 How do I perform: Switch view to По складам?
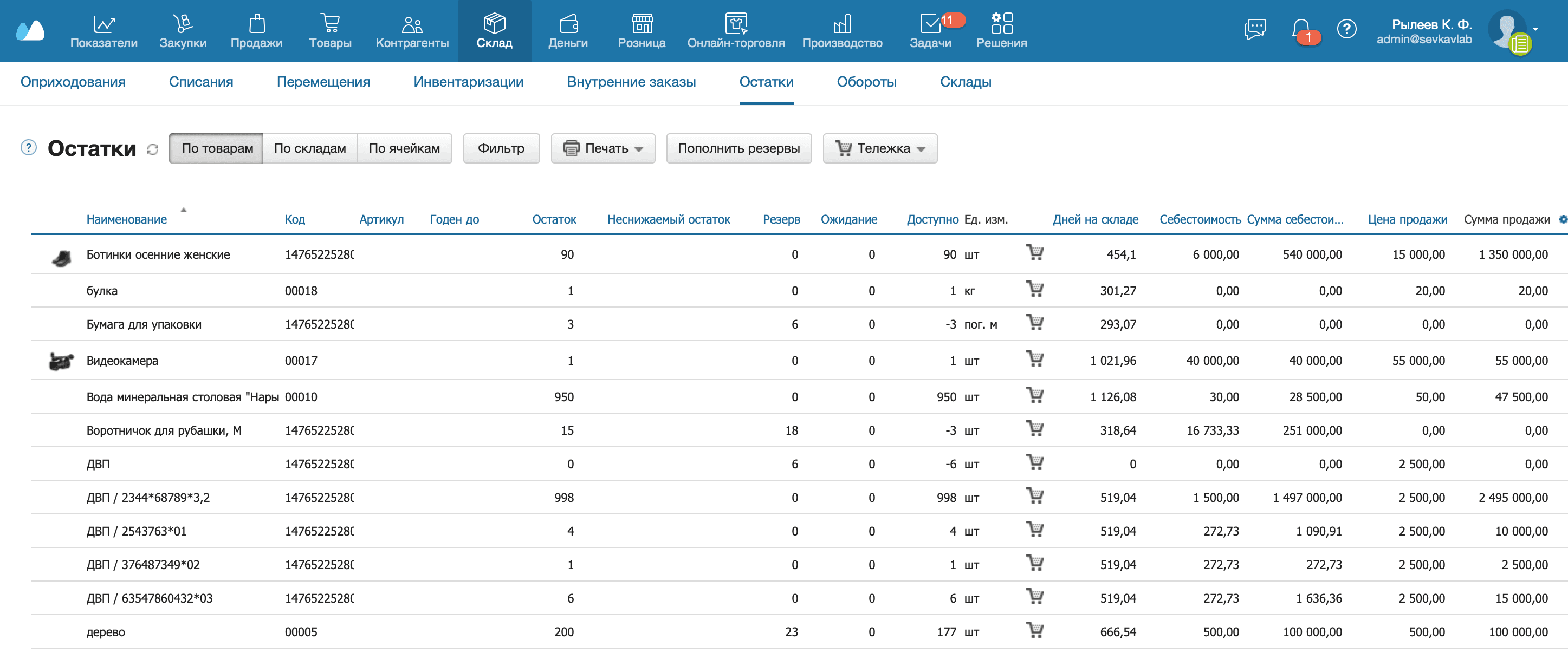coord(310,148)
